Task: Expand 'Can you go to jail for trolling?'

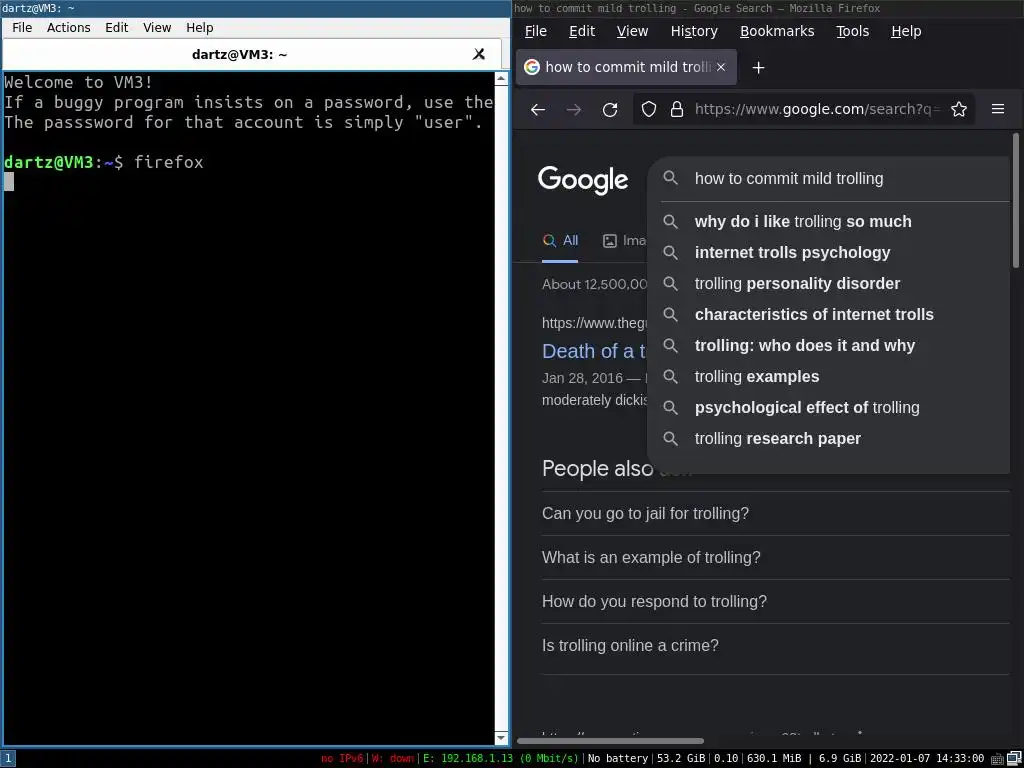Action: coord(776,513)
